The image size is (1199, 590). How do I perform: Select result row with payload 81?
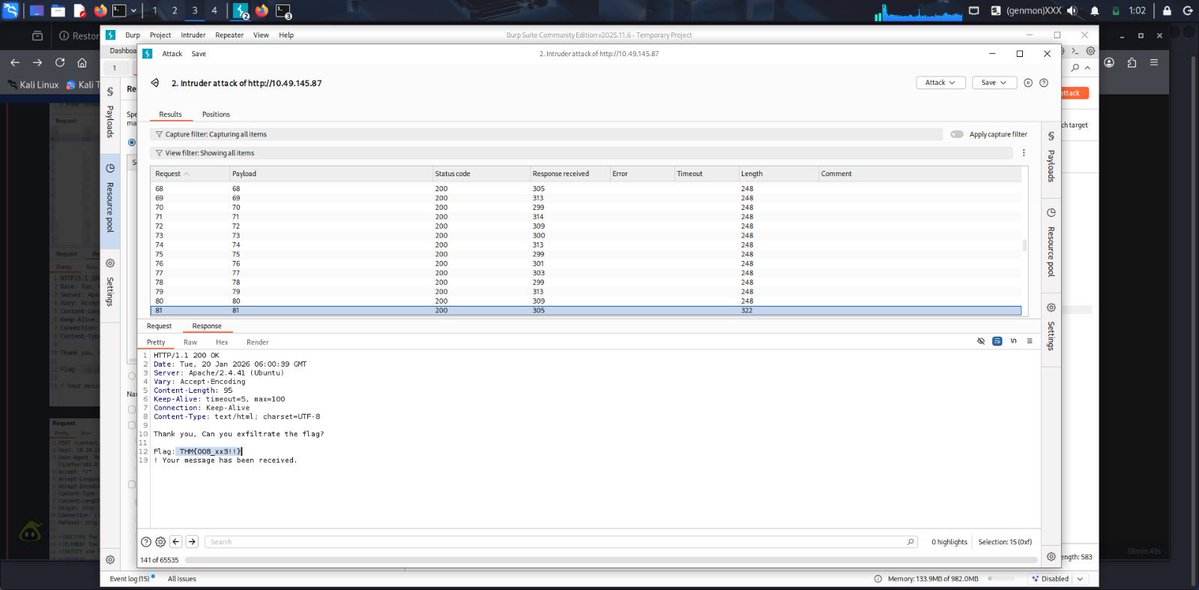[x=586, y=310]
